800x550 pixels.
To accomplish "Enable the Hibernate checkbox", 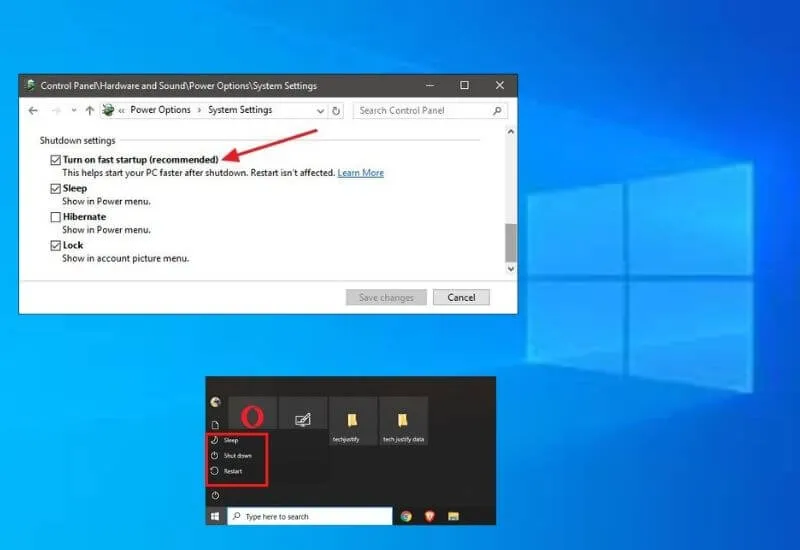I will (56, 217).
